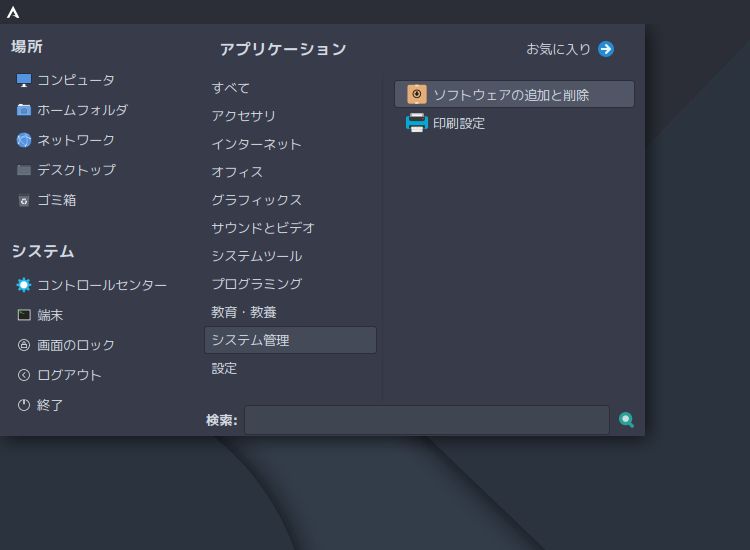This screenshot has height=550, width=750.
Task: Choose 画面のロック text entry
Action: coord(76,345)
